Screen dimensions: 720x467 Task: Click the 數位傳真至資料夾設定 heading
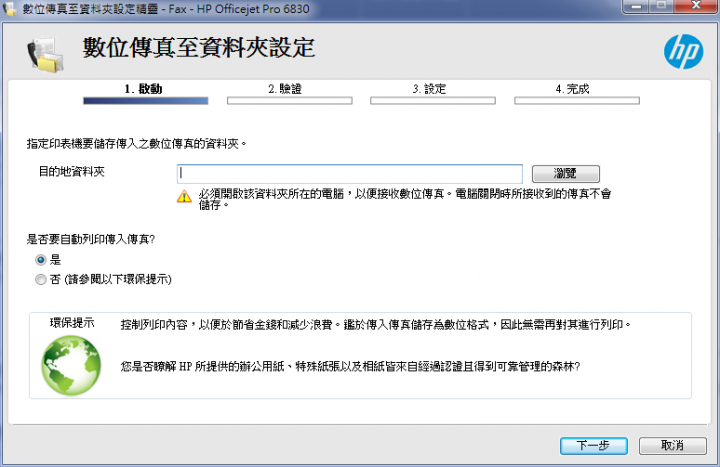(199, 48)
